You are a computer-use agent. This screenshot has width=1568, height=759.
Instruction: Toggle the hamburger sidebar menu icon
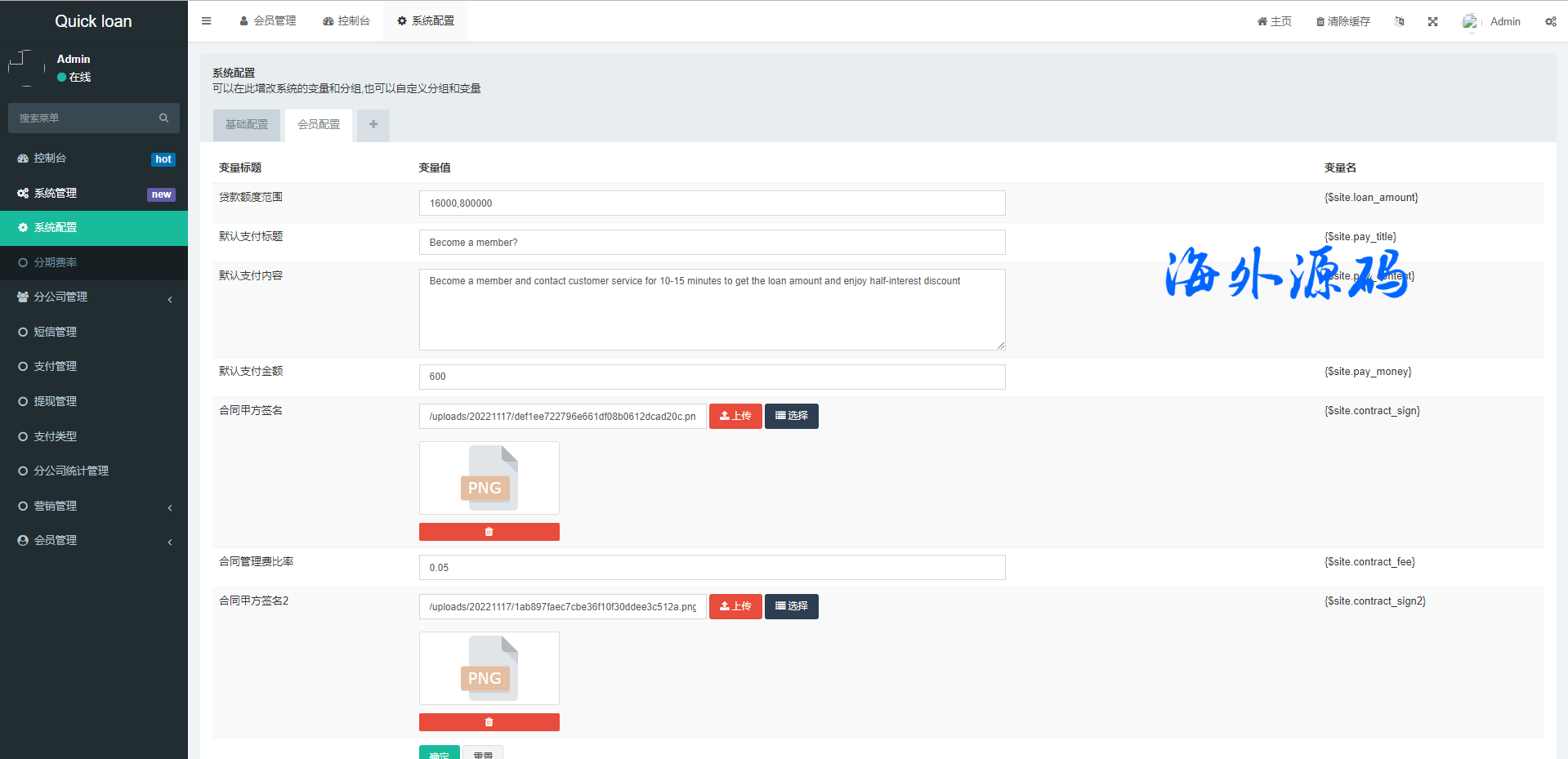[206, 21]
